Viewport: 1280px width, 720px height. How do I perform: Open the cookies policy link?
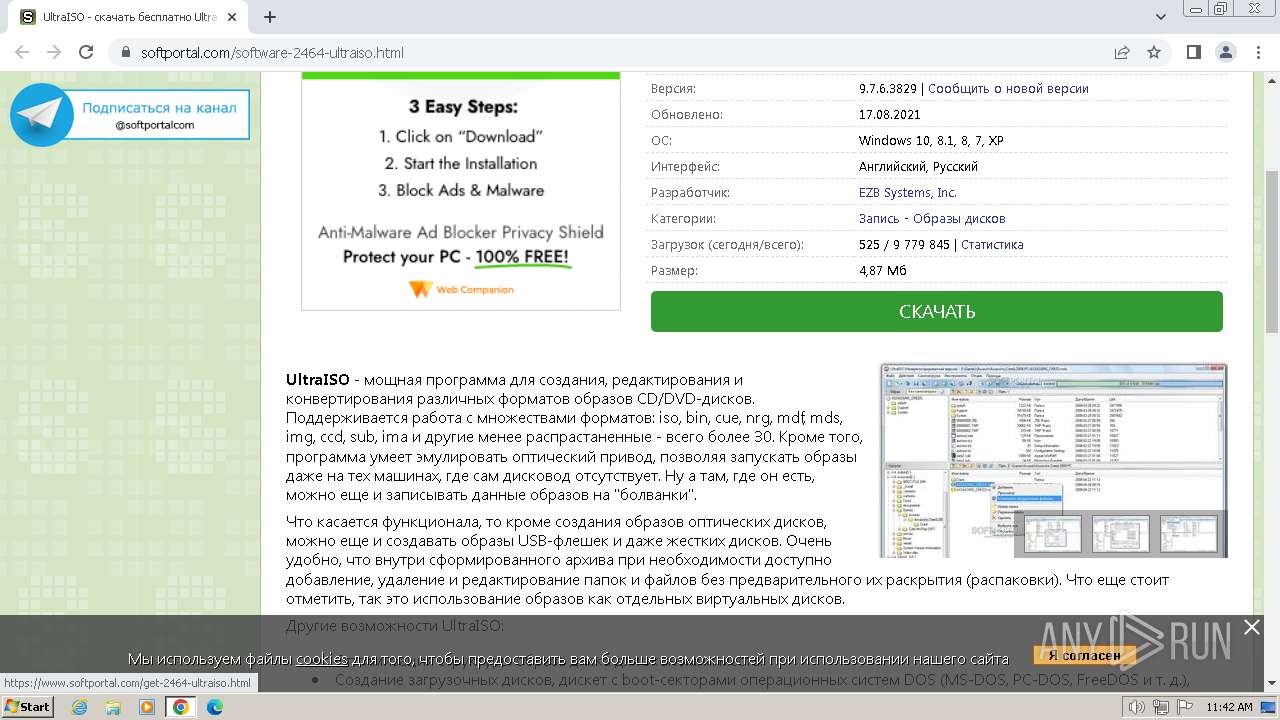click(x=321, y=658)
